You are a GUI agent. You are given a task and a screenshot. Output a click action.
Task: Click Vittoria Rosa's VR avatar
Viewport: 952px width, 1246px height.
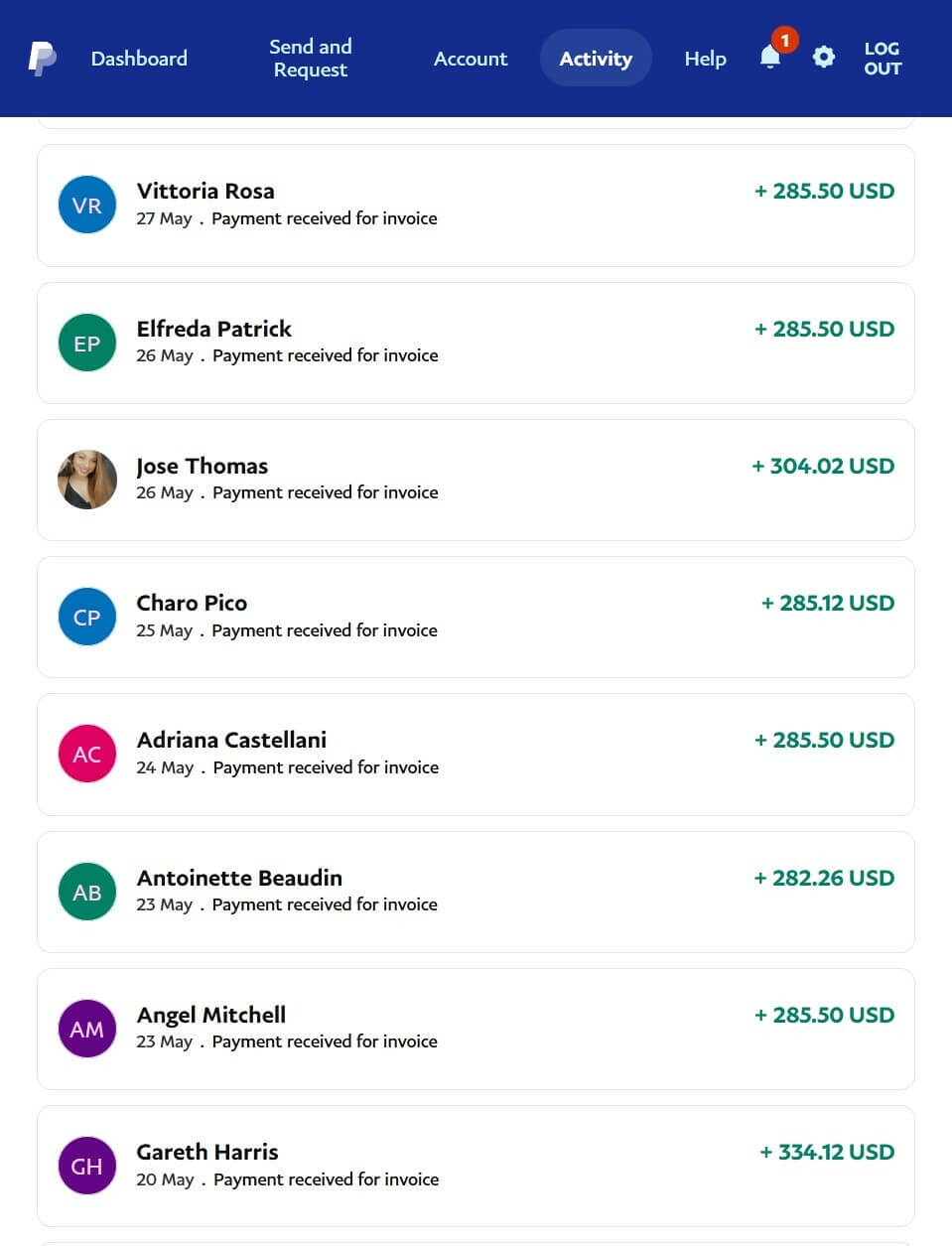coord(87,206)
